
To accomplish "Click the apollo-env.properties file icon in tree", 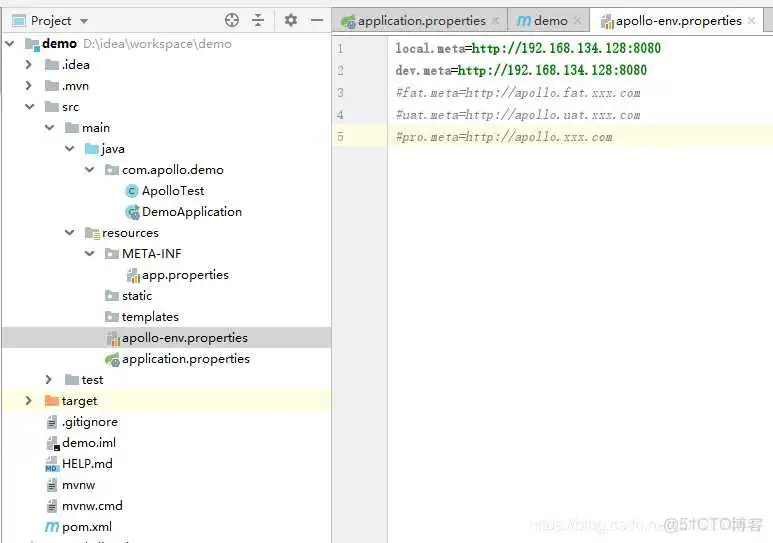I will [113, 338].
